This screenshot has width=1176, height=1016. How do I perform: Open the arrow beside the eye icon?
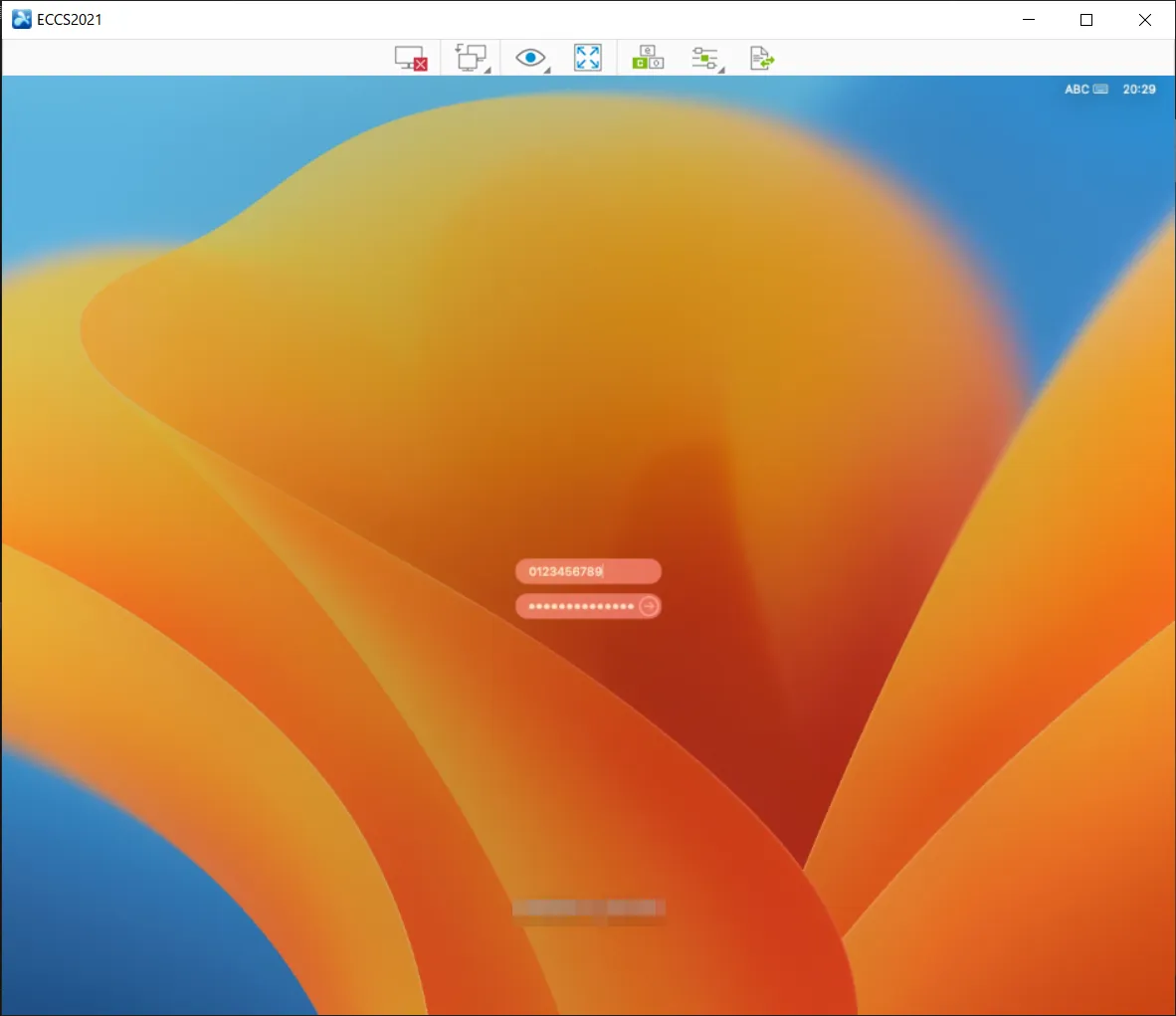tap(547, 70)
